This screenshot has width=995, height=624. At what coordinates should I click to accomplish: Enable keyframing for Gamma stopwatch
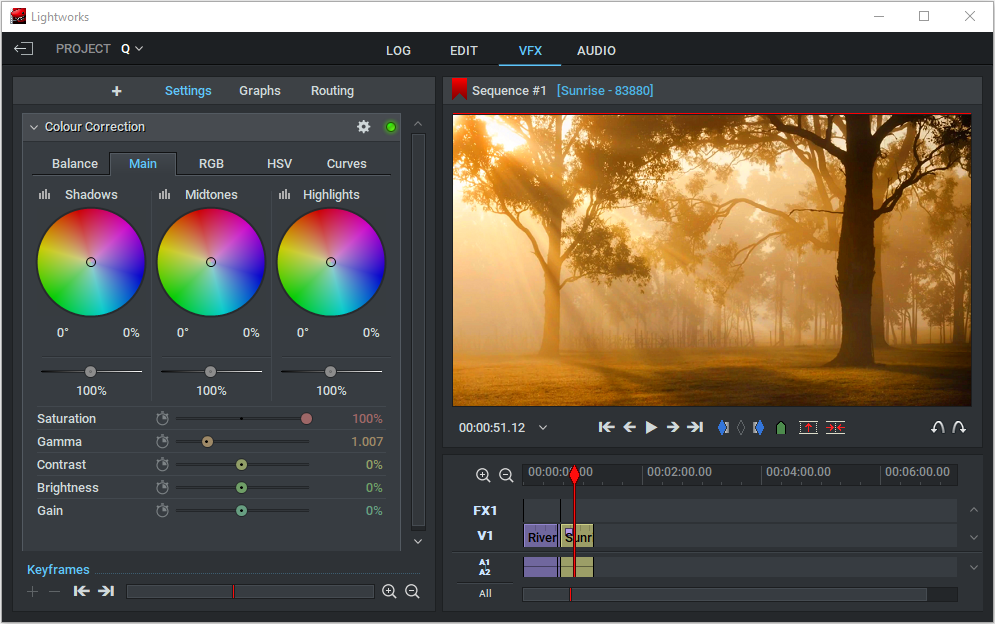162,441
